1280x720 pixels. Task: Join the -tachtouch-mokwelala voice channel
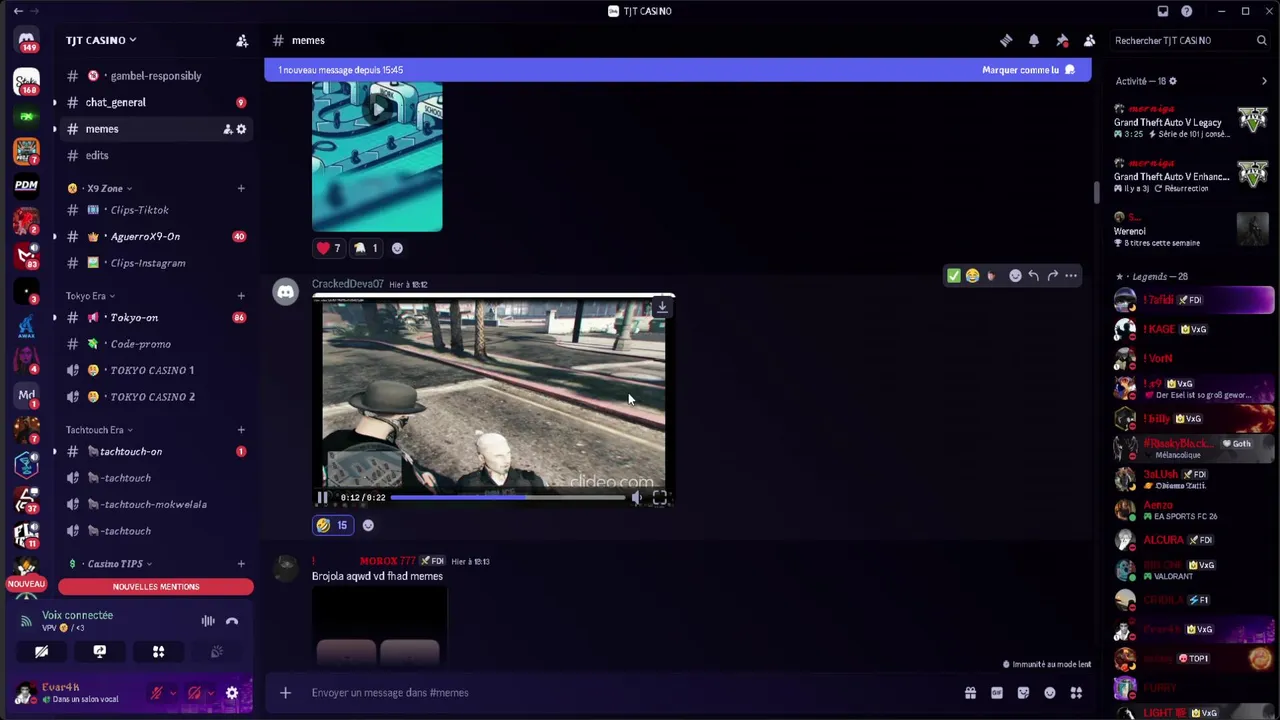point(155,504)
